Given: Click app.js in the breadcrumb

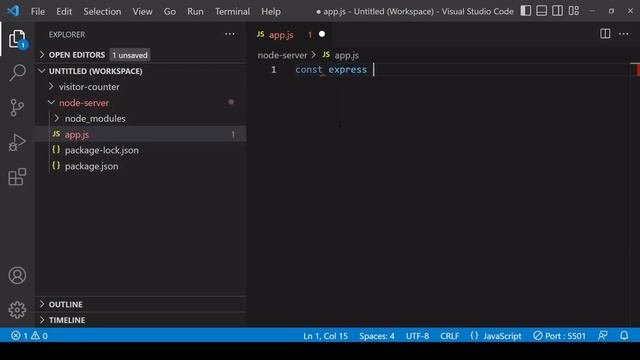Looking at the screenshot, I should (x=347, y=55).
